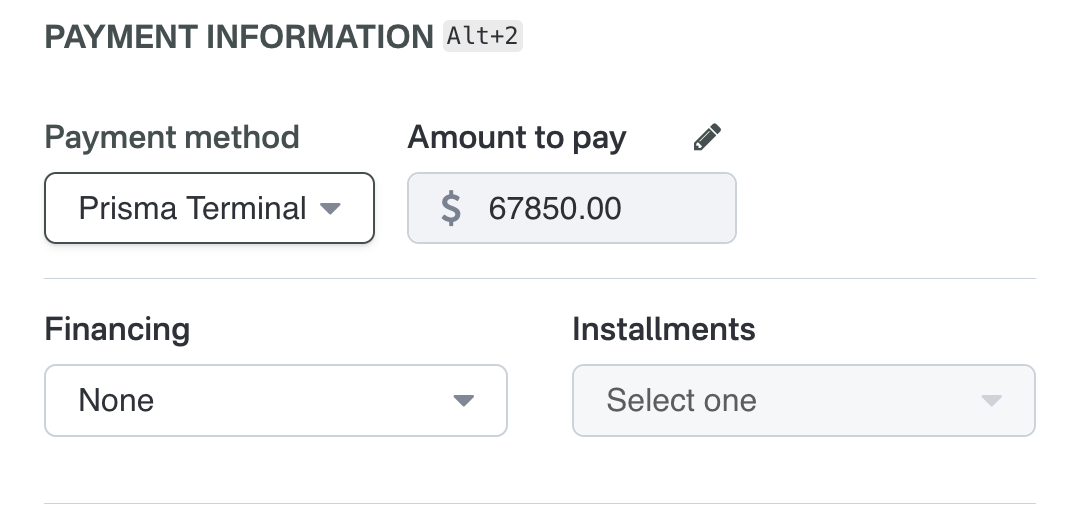
Task: Expand the Financing dropdown showing None
Action: (275, 400)
